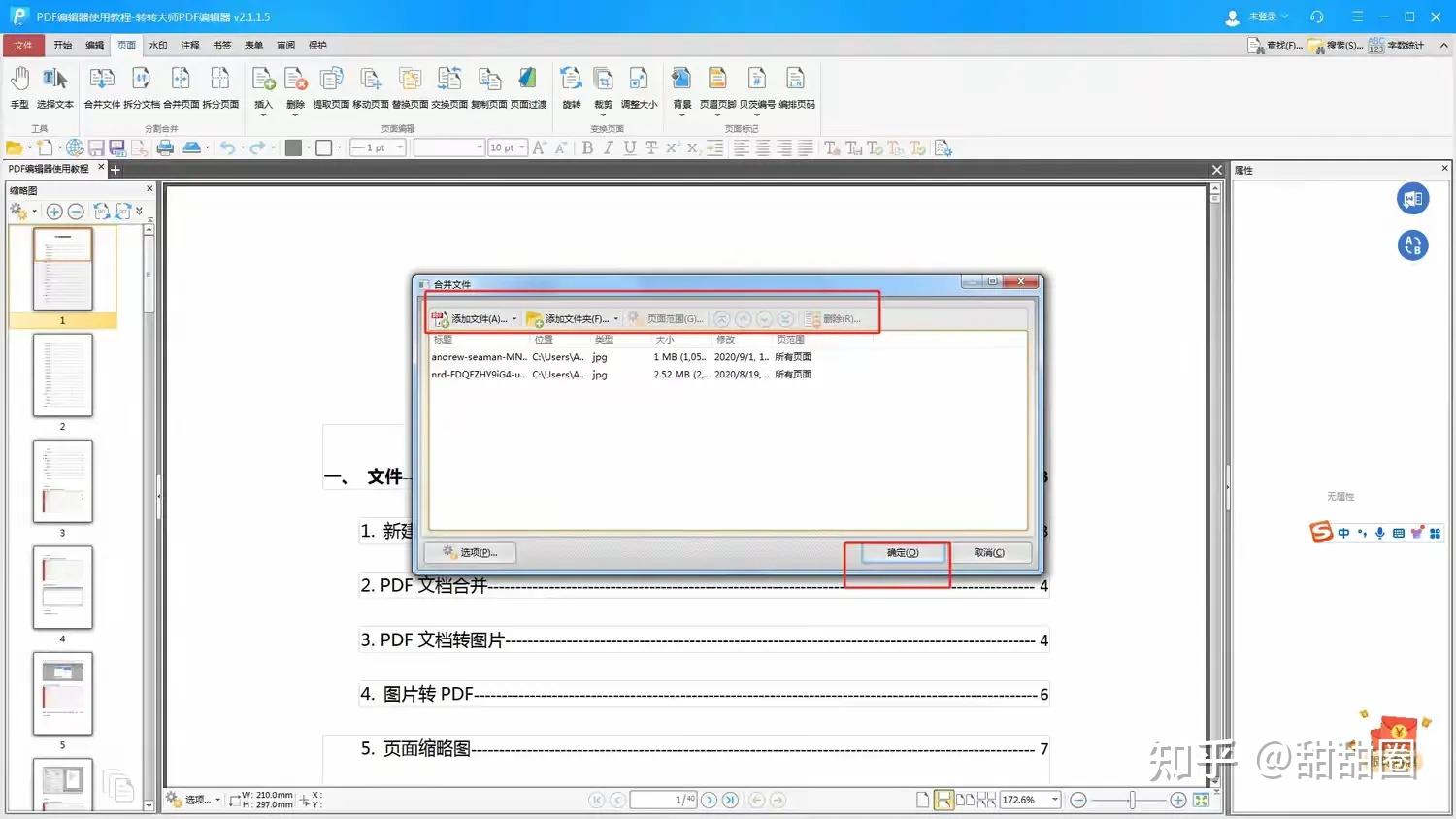Viewport: 1456px width, 819px height.
Task: Click 选项(P)... button in merge dialog
Action: pyautogui.click(x=470, y=552)
